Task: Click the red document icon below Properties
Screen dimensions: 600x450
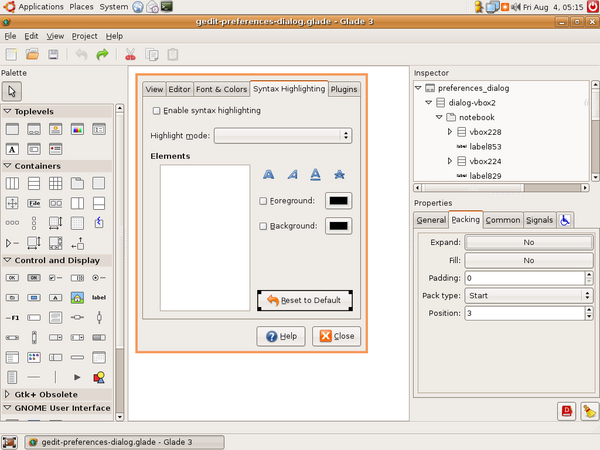Action: click(x=566, y=411)
